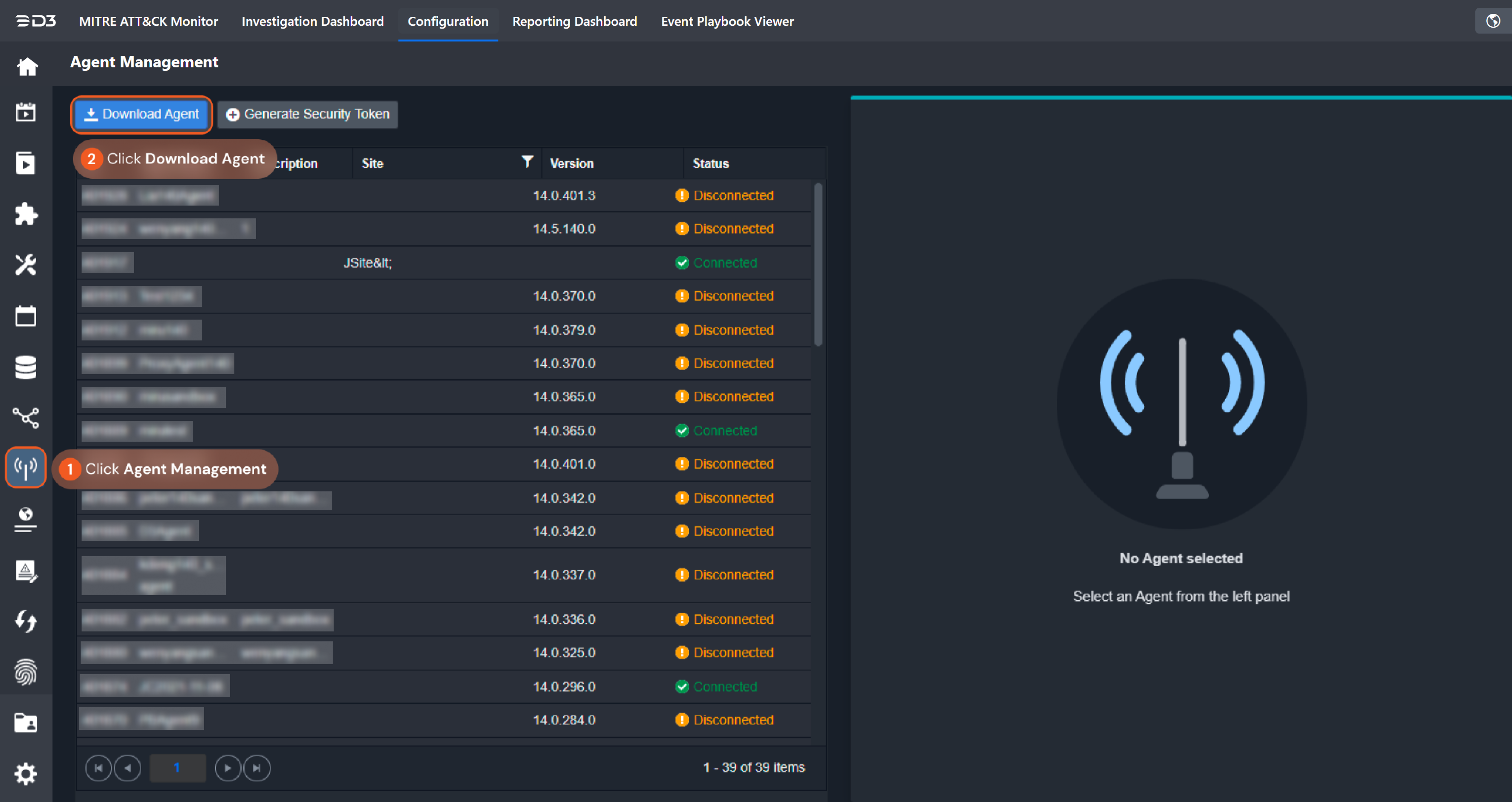Go to the last page of agents
Viewport: 1512px width, 802px height.
[x=257, y=768]
